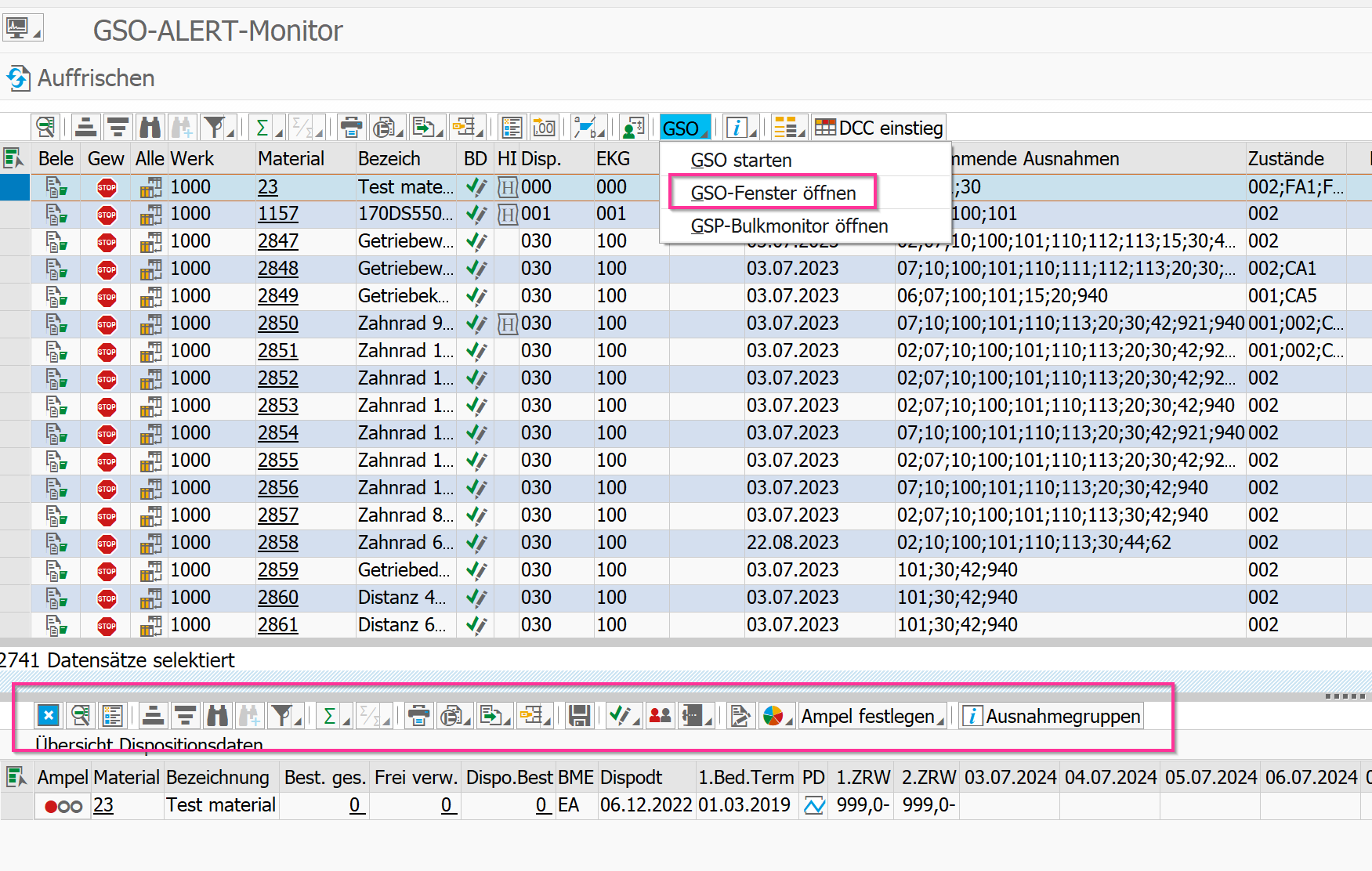Open the pie chart graphic icon in the lower toolbar
The width and height of the screenshot is (1372, 871).
773,716
